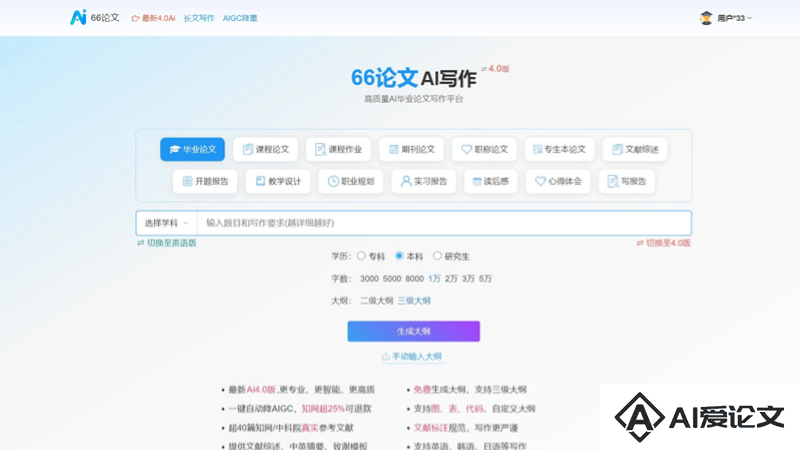This screenshot has width=800, height=450.
Task: Select the 课程作业 tab
Action: [338, 149]
